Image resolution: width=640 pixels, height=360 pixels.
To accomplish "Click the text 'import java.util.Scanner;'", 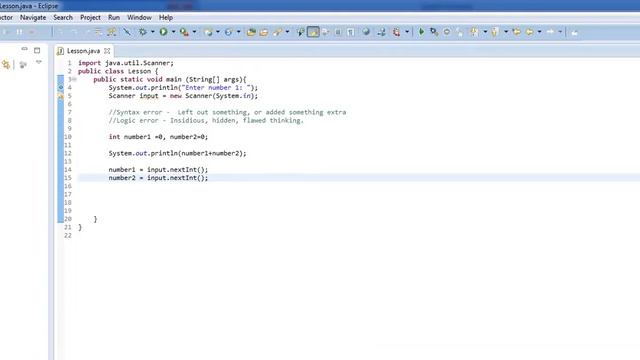I will [x=126, y=63].
